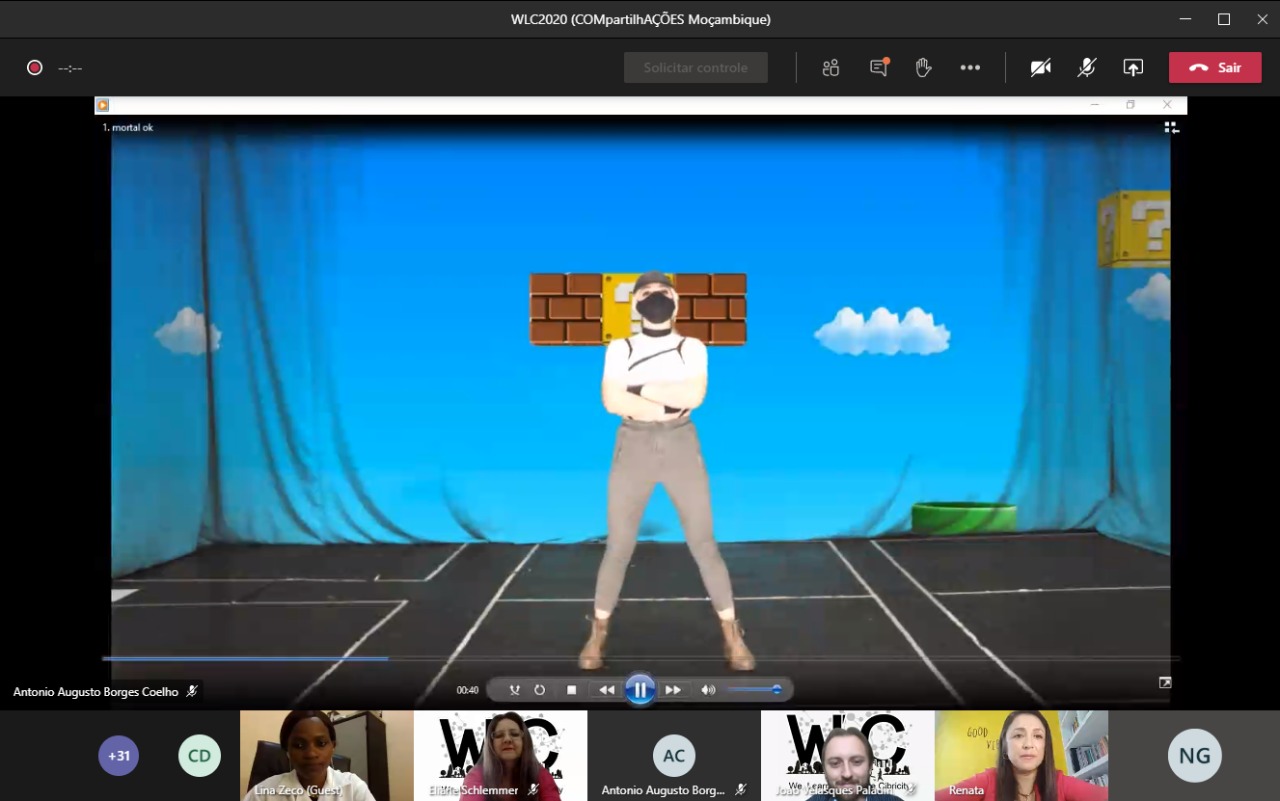Select Eliane Schlemmer's video thumbnail
Image resolution: width=1280 pixels, height=801 pixels.
(x=501, y=756)
